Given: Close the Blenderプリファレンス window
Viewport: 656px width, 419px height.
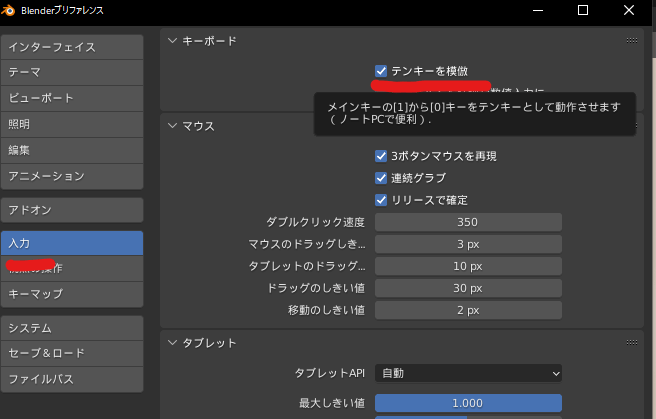Looking at the screenshot, I should coord(629,10).
